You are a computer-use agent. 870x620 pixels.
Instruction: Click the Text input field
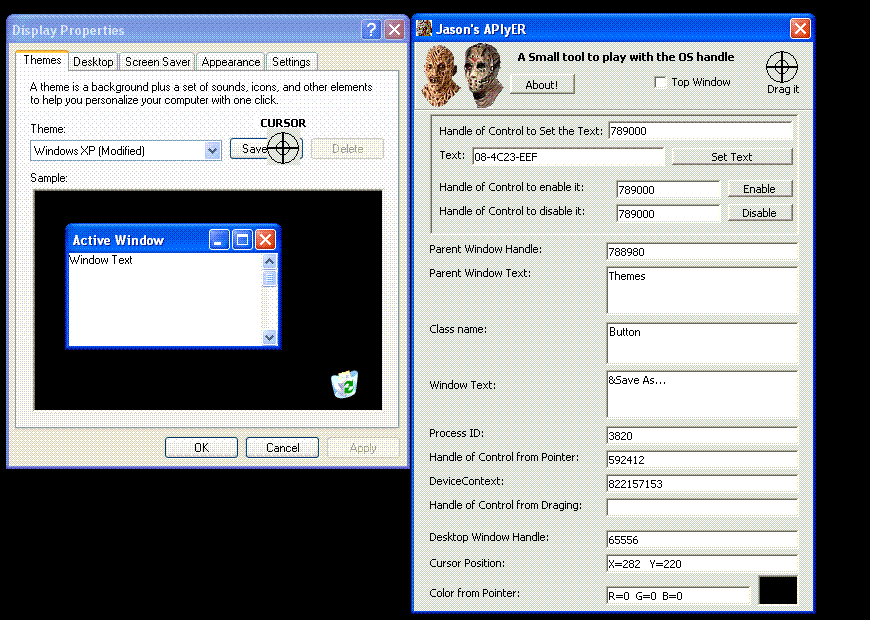pos(567,157)
